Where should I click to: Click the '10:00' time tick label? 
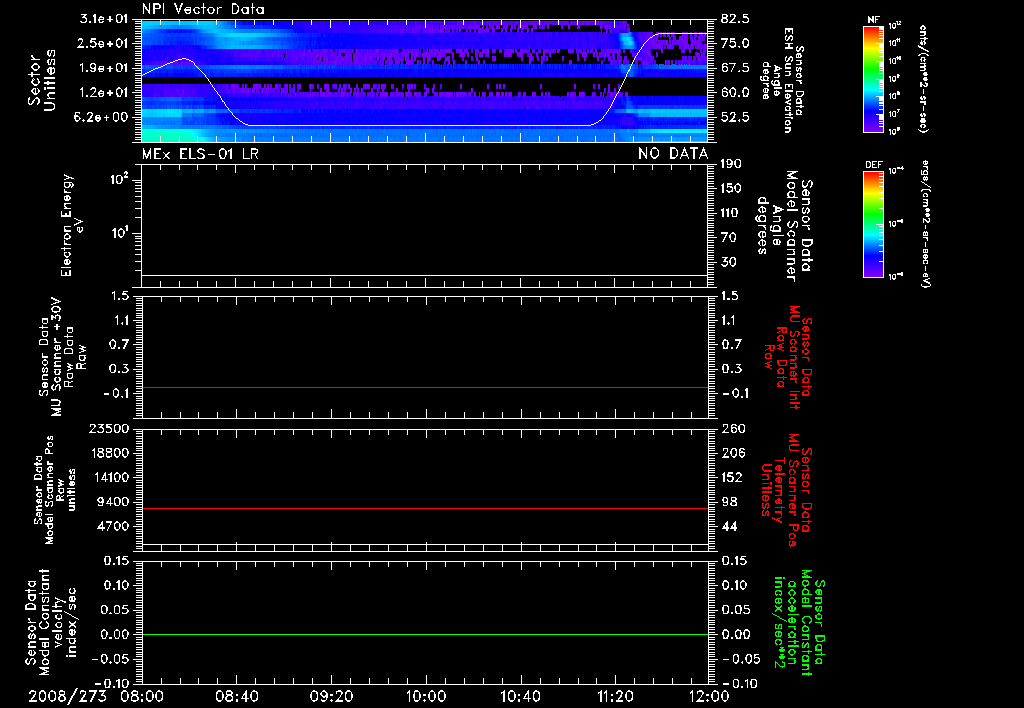(426, 696)
